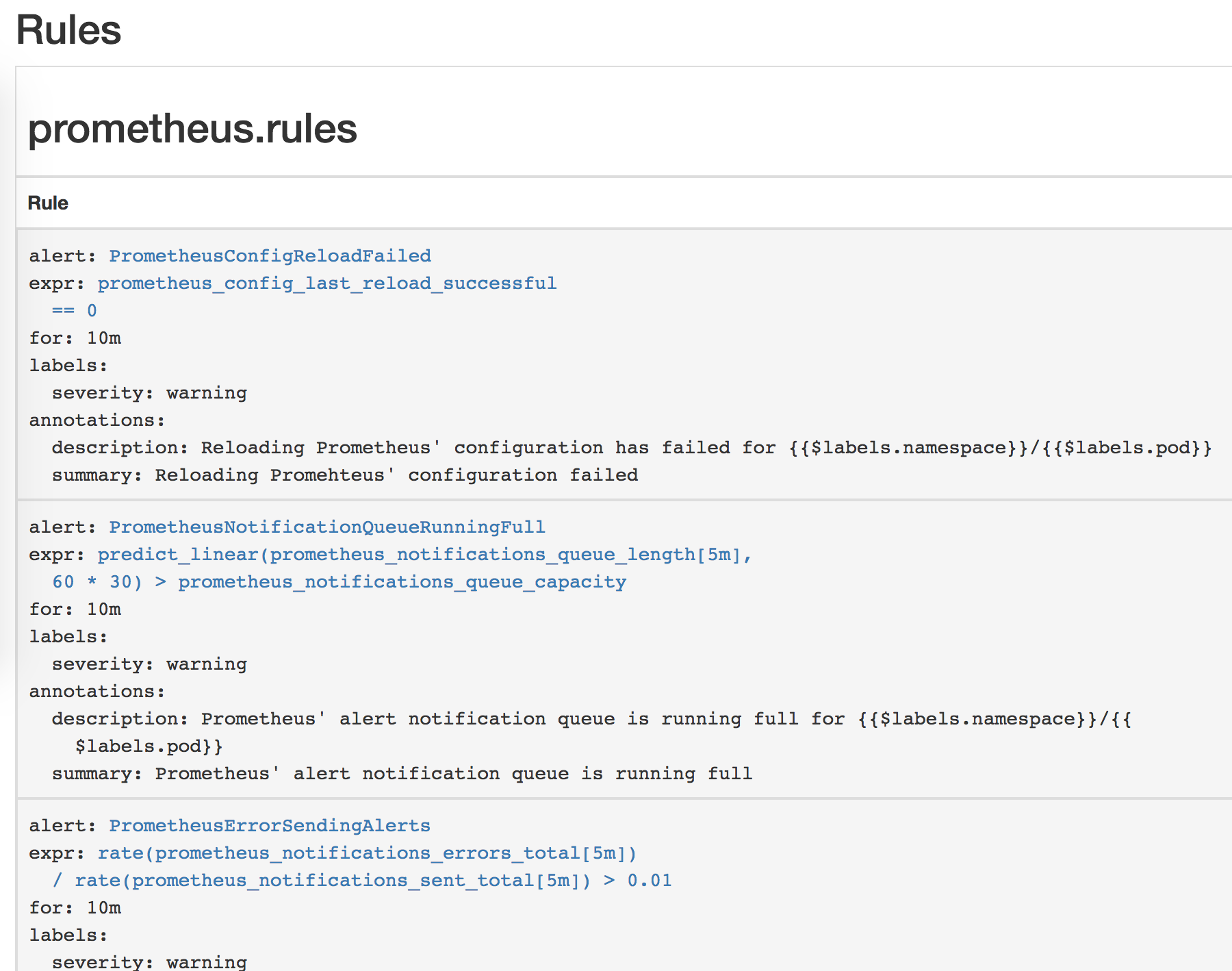Click the '== 0' expression continuation

click(x=75, y=310)
